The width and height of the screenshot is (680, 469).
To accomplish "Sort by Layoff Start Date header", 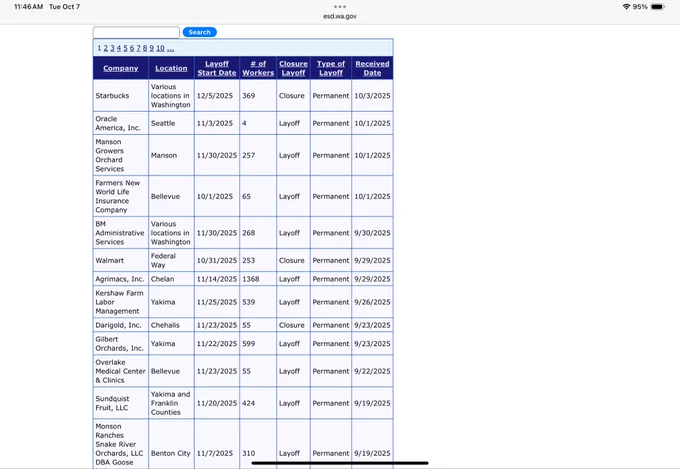I will [217, 68].
